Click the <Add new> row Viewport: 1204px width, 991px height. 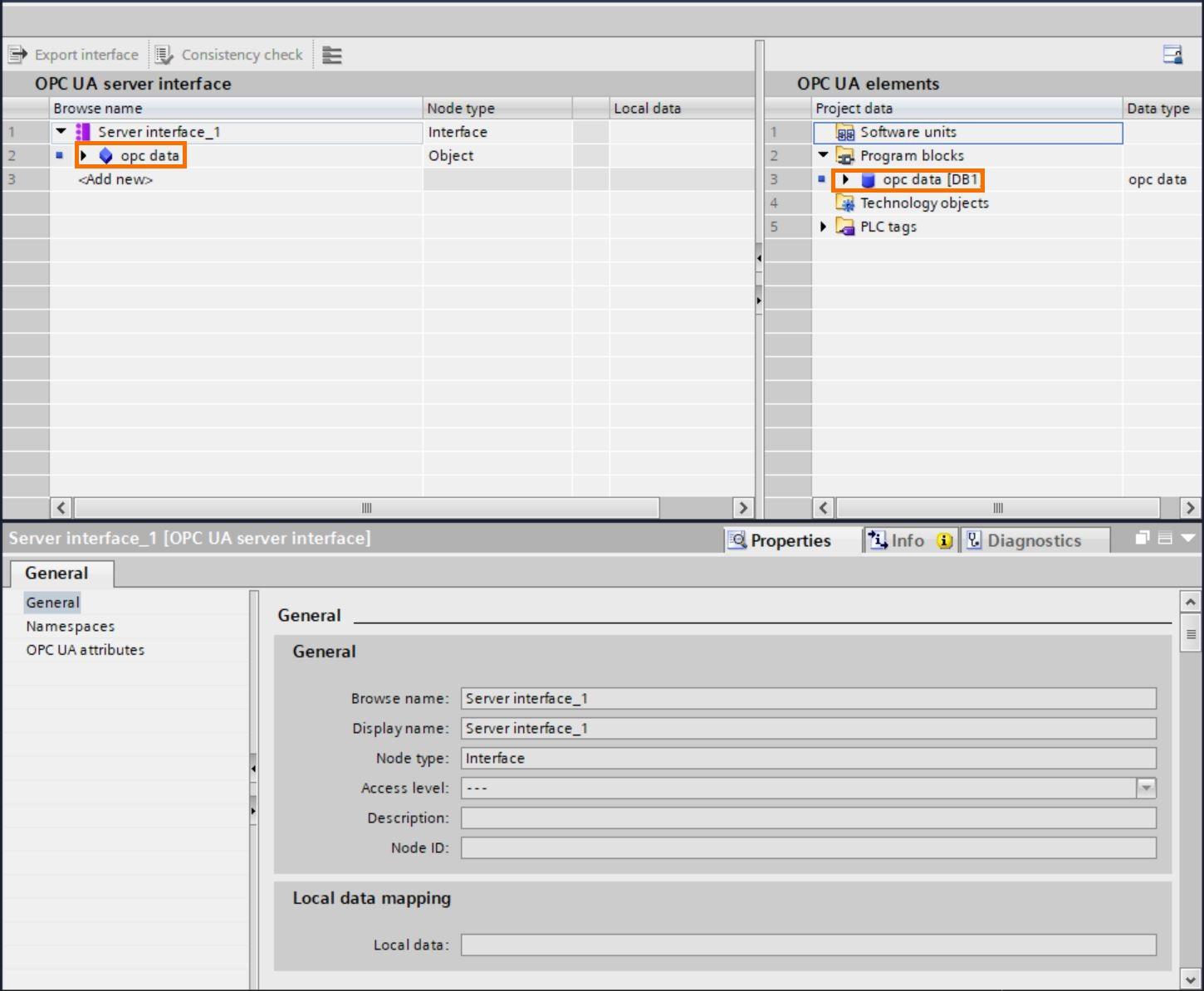point(115,179)
